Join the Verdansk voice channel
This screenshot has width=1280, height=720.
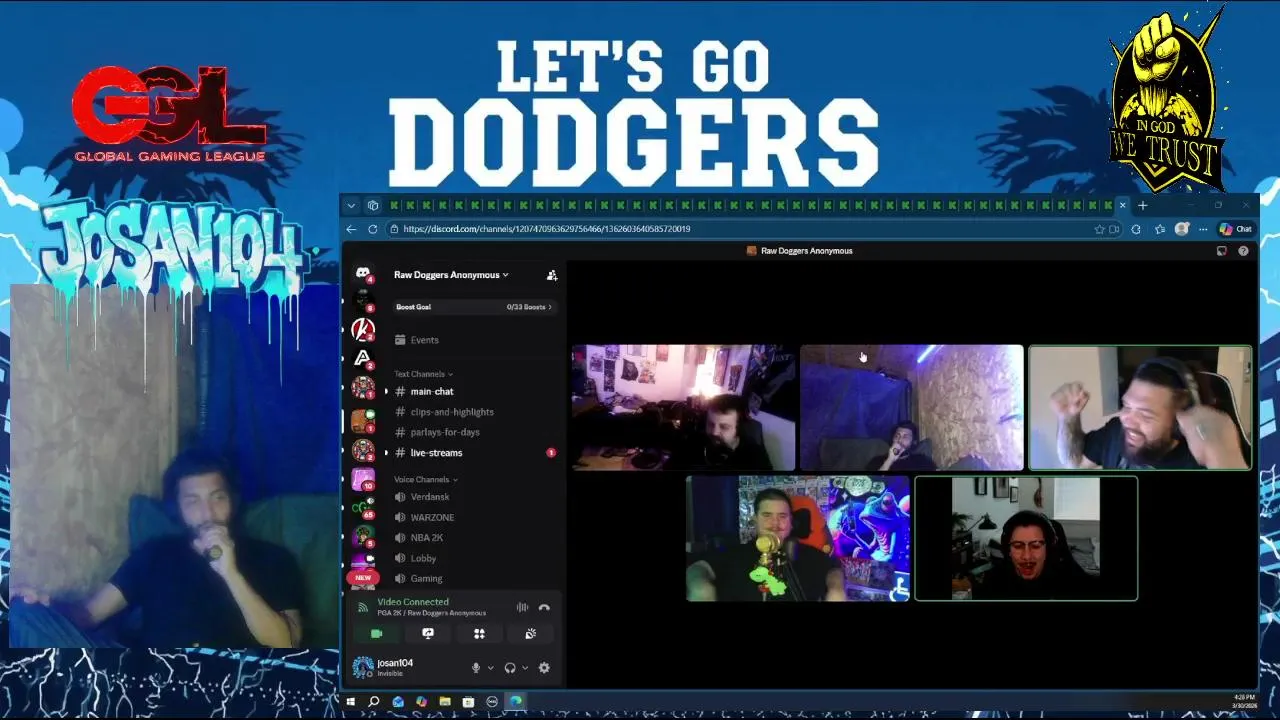click(x=472, y=497)
